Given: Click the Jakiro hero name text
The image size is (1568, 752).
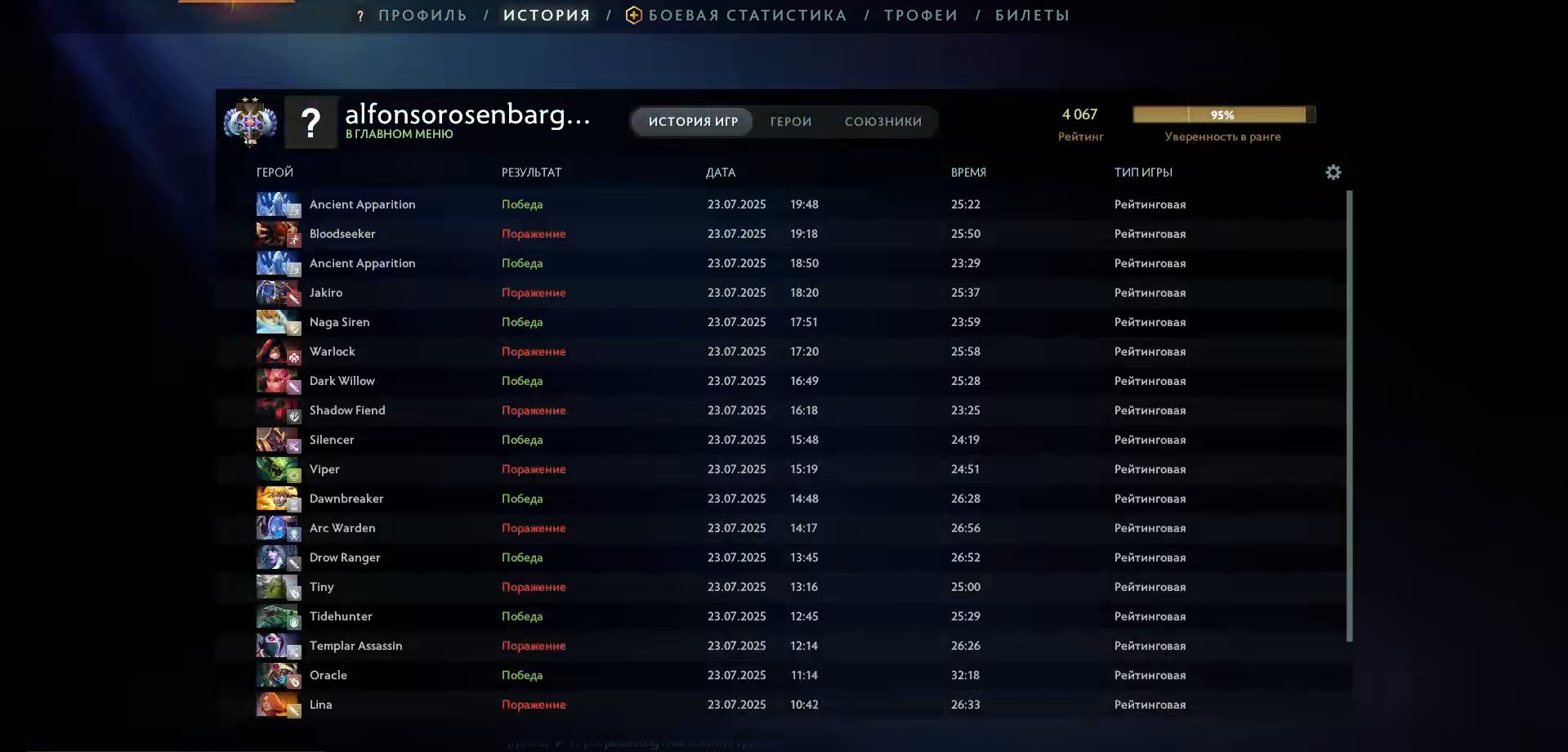Looking at the screenshot, I should coord(326,293).
